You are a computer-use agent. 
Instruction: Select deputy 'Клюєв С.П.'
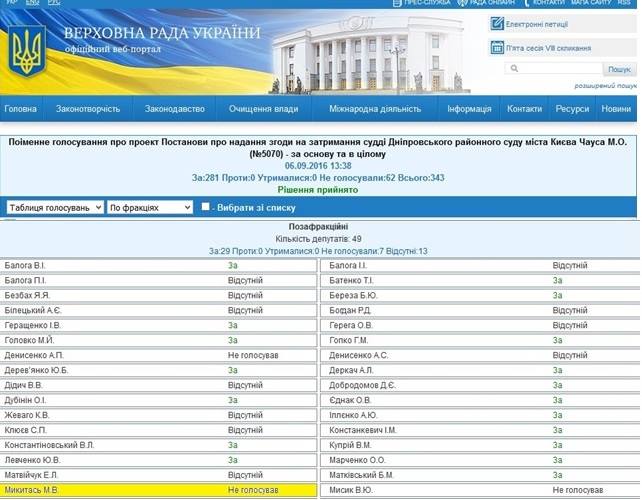tap(25, 430)
